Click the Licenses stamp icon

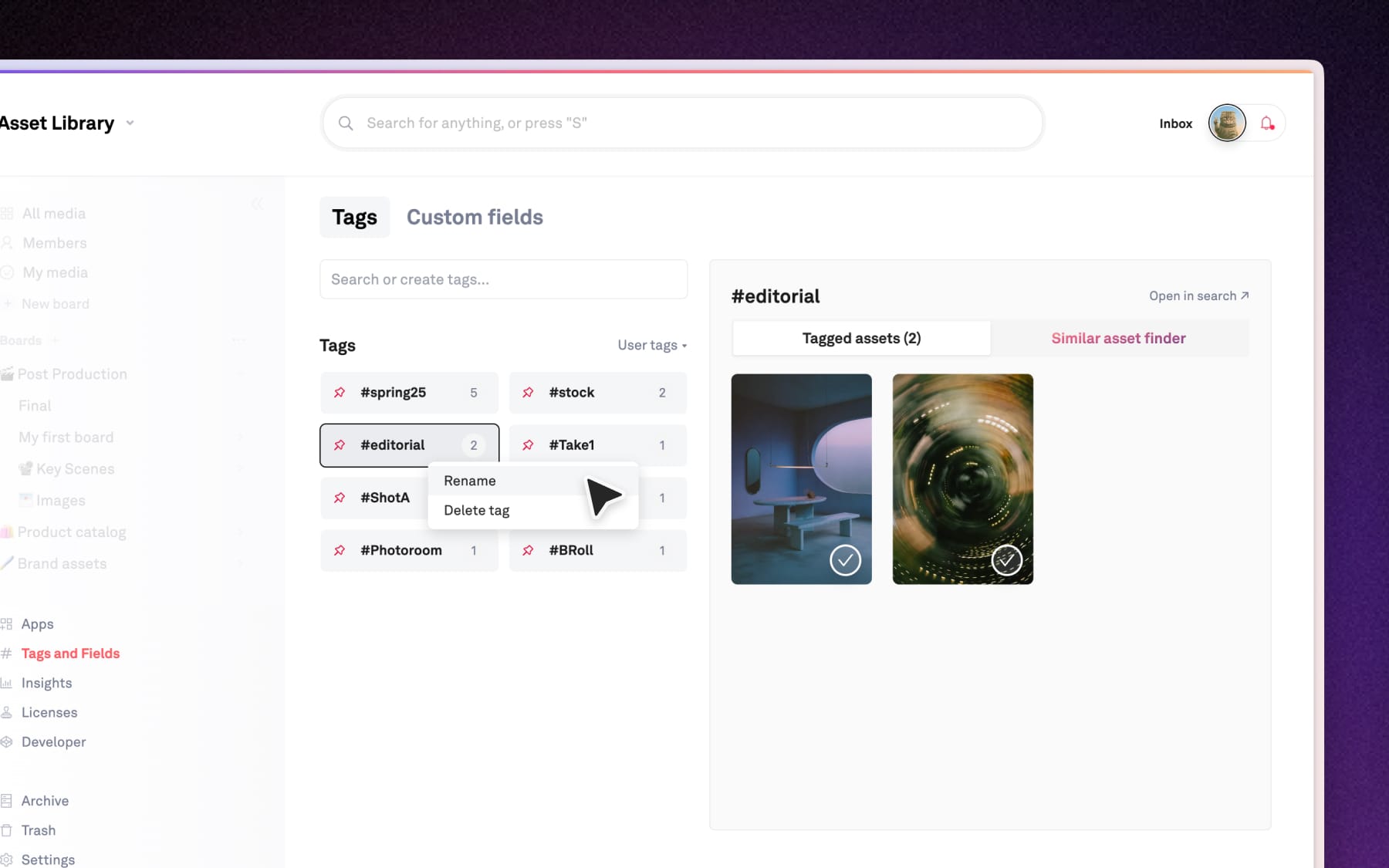click(x=6, y=712)
